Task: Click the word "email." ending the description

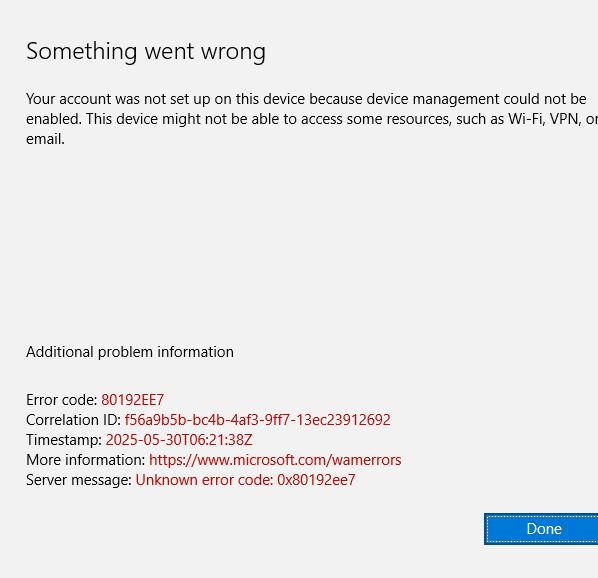Action: coord(45,139)
